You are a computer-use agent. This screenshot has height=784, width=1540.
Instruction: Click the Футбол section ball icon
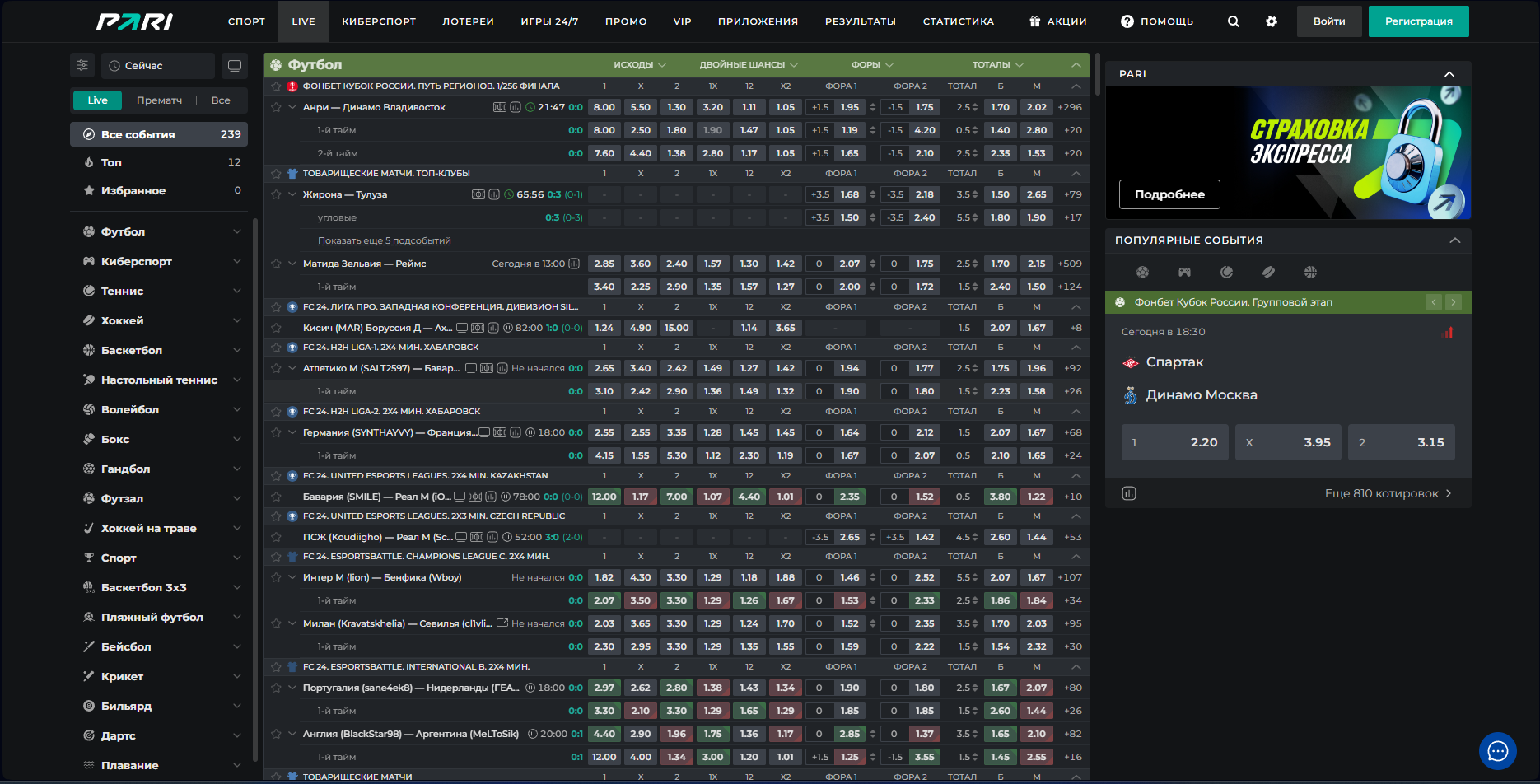(x=275, y=64)
